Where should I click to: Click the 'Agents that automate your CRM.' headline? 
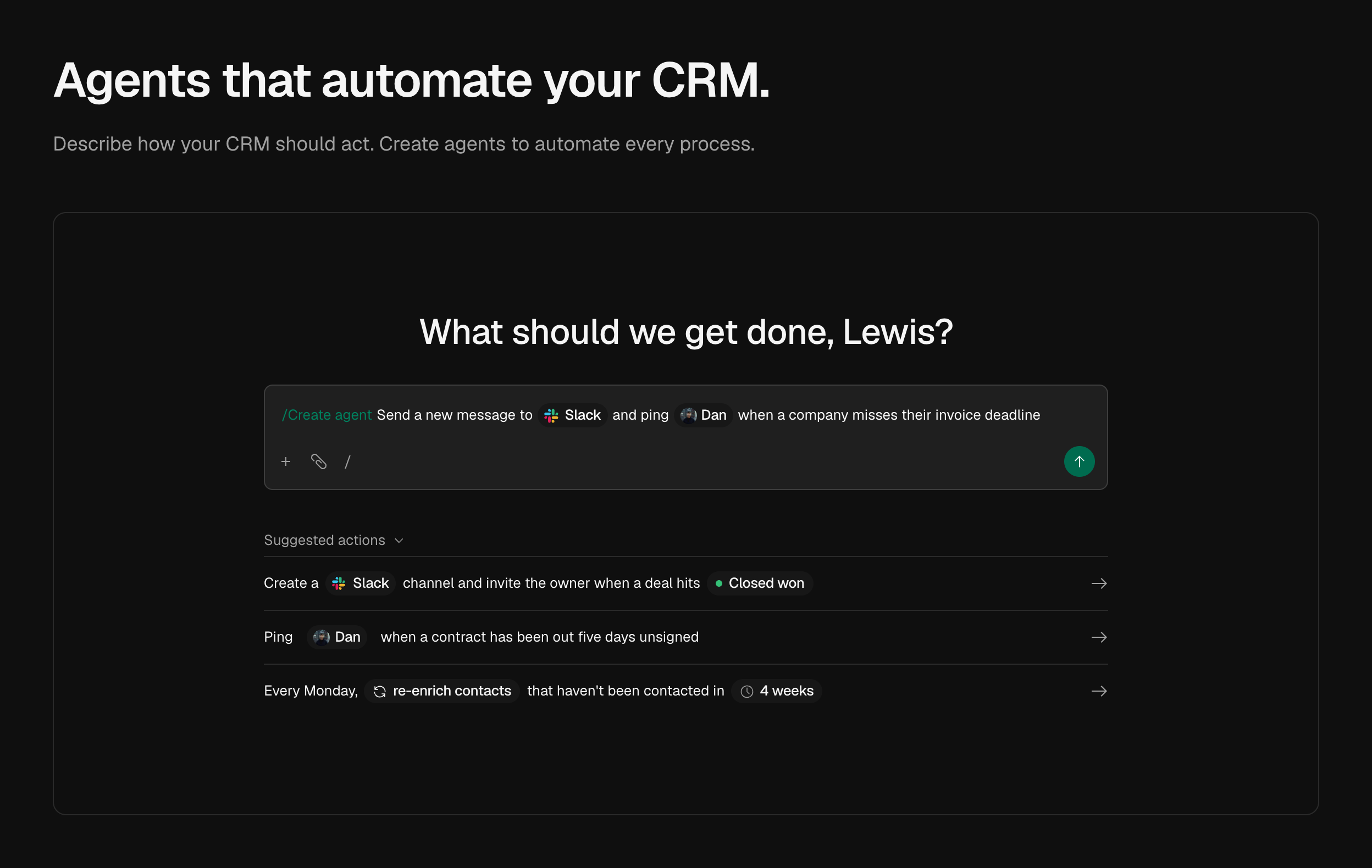pyautogui.click(x=411, y=81)
